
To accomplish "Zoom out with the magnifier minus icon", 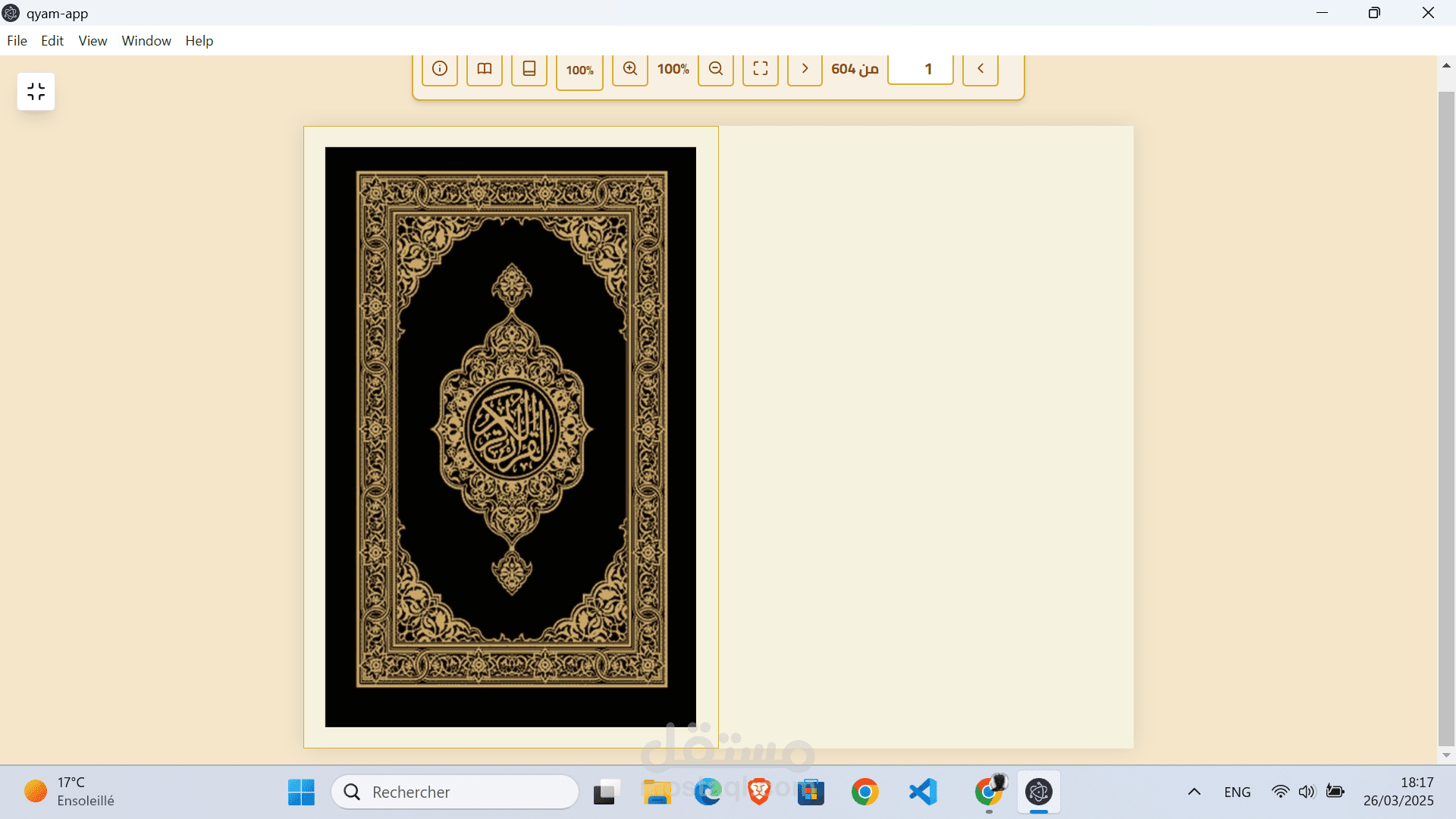I will [x=715, y=69].
